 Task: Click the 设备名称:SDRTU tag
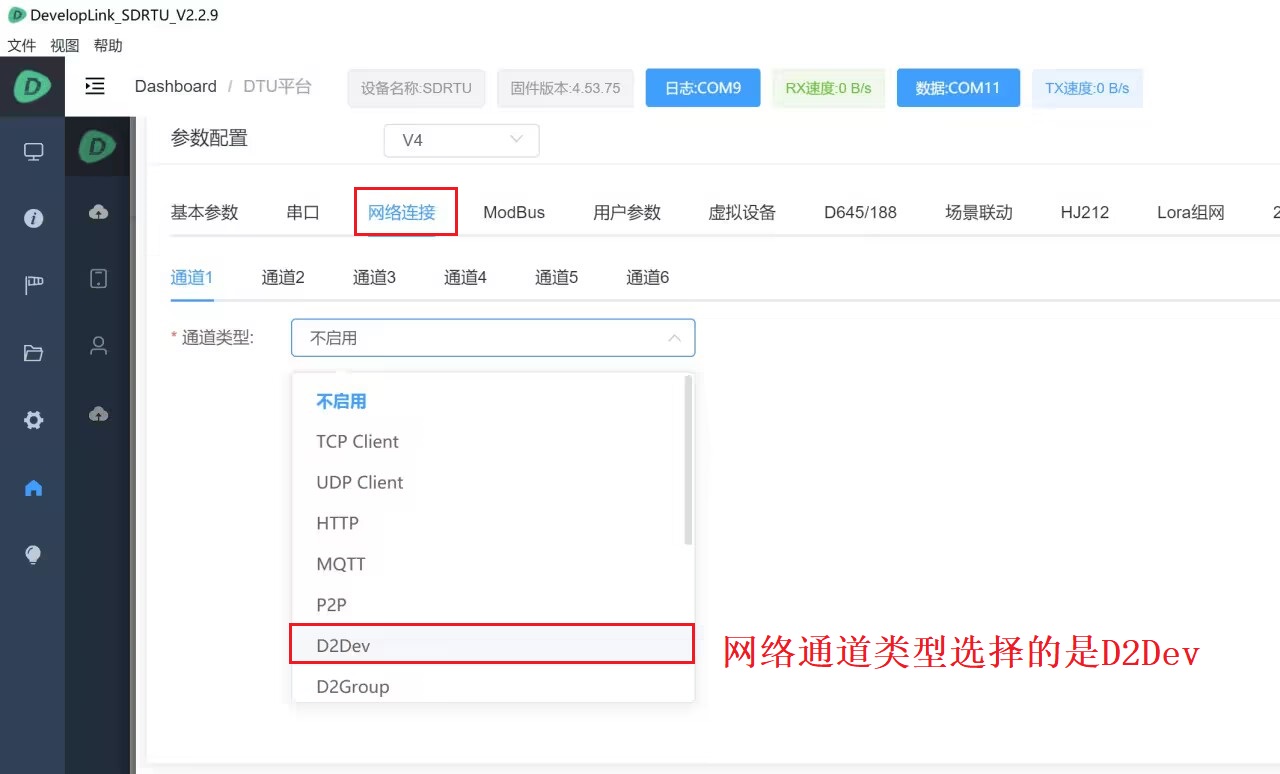416,88
